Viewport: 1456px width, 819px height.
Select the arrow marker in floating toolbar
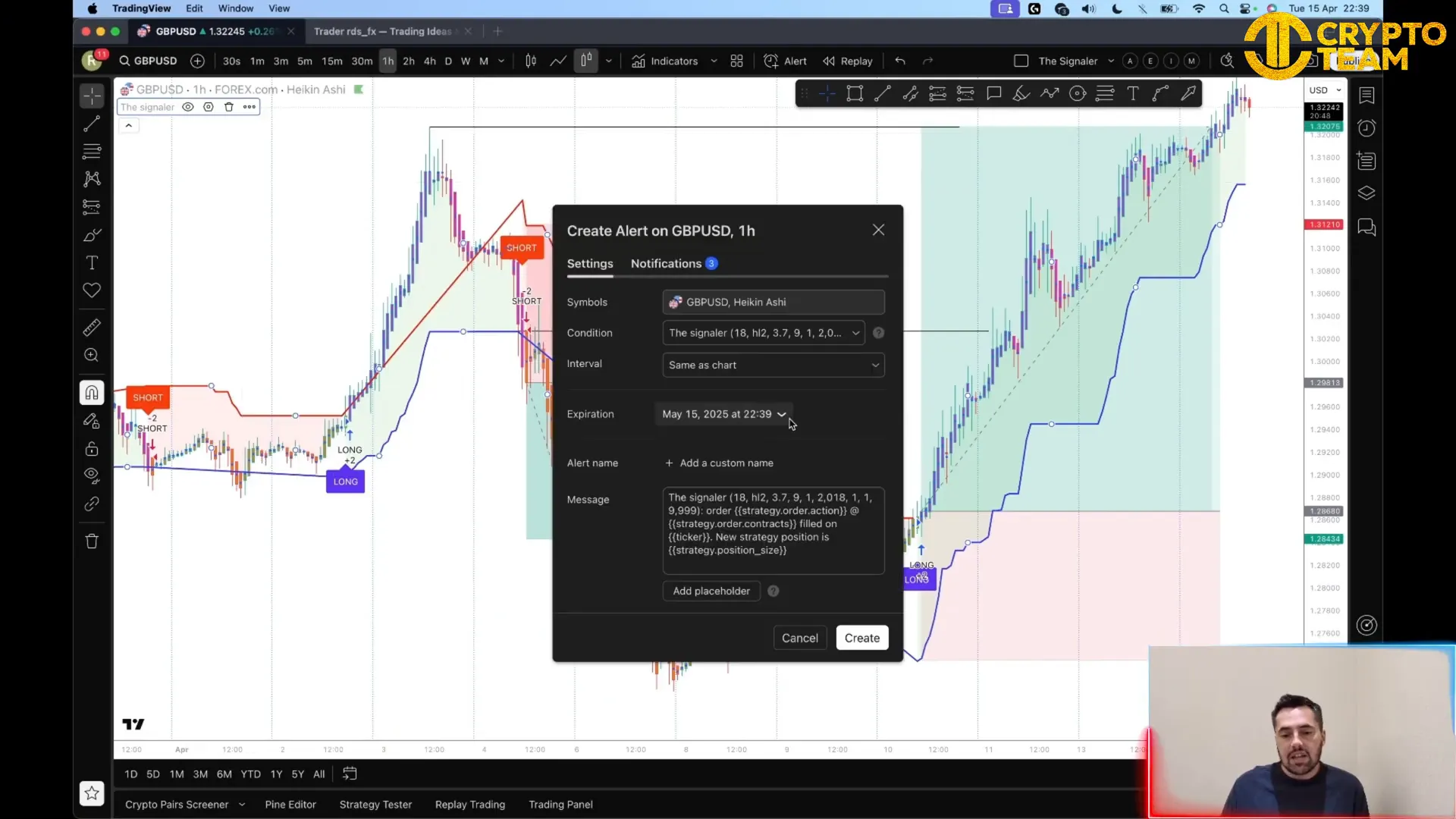pos(1188,94)
